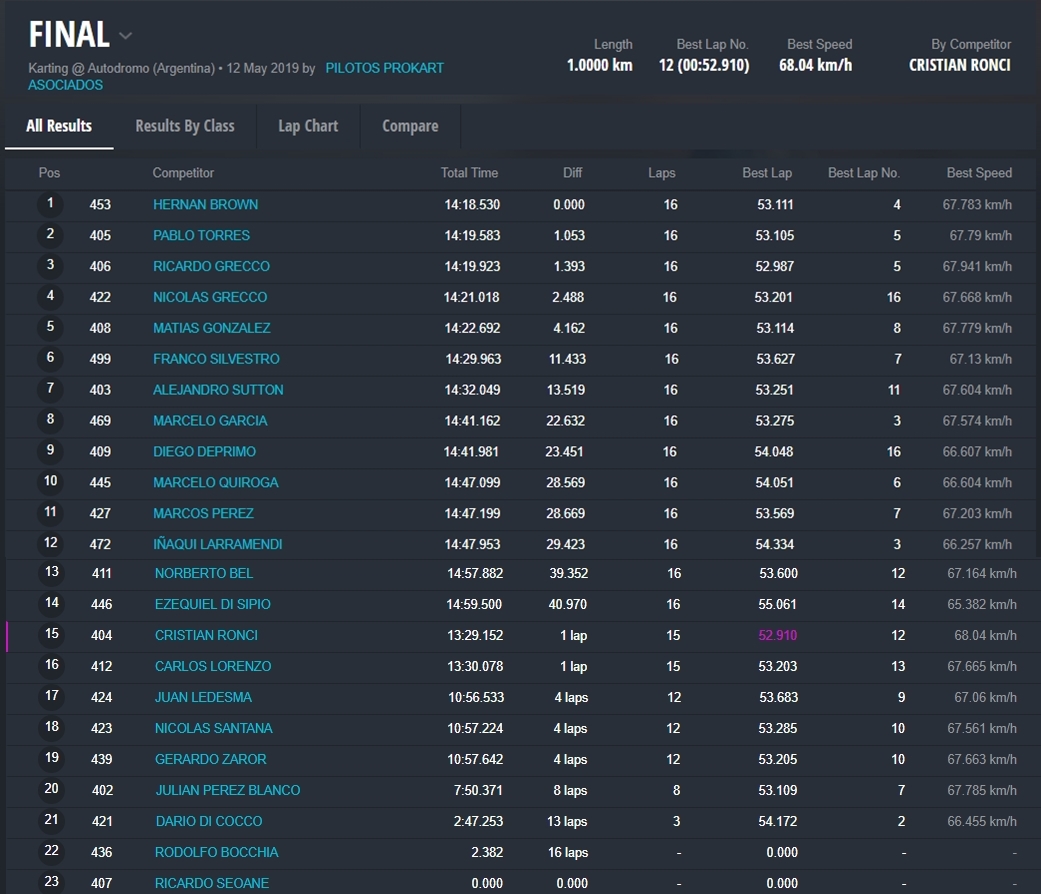
Task: Click the position 1 badge icon
Action: pos(50,204)
